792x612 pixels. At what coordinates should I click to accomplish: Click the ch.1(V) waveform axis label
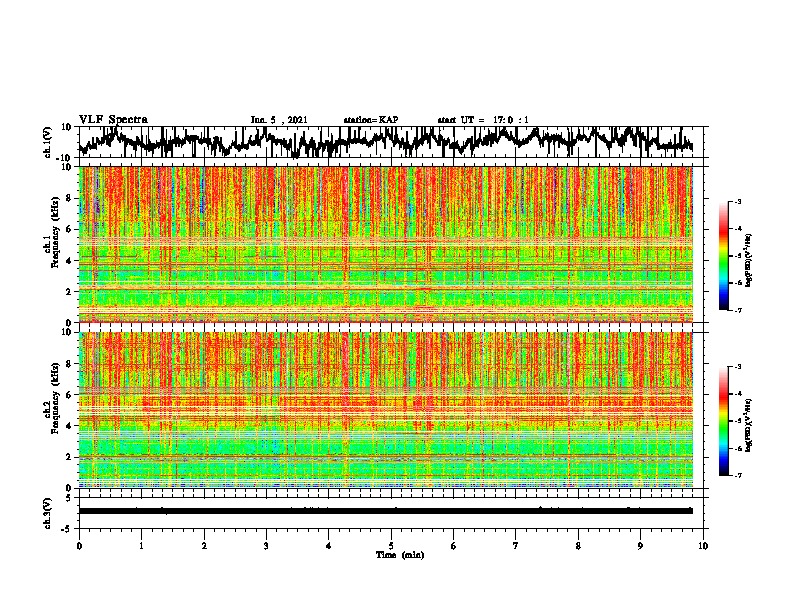coord(48,142)
